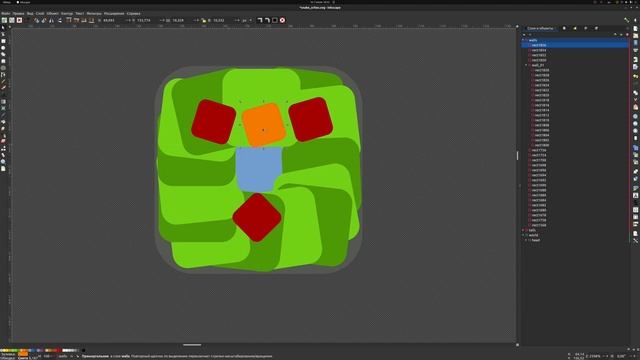Screen dimensions: 640x360
Task: Flip selection horizontally icon
Action: coord(51,20)
